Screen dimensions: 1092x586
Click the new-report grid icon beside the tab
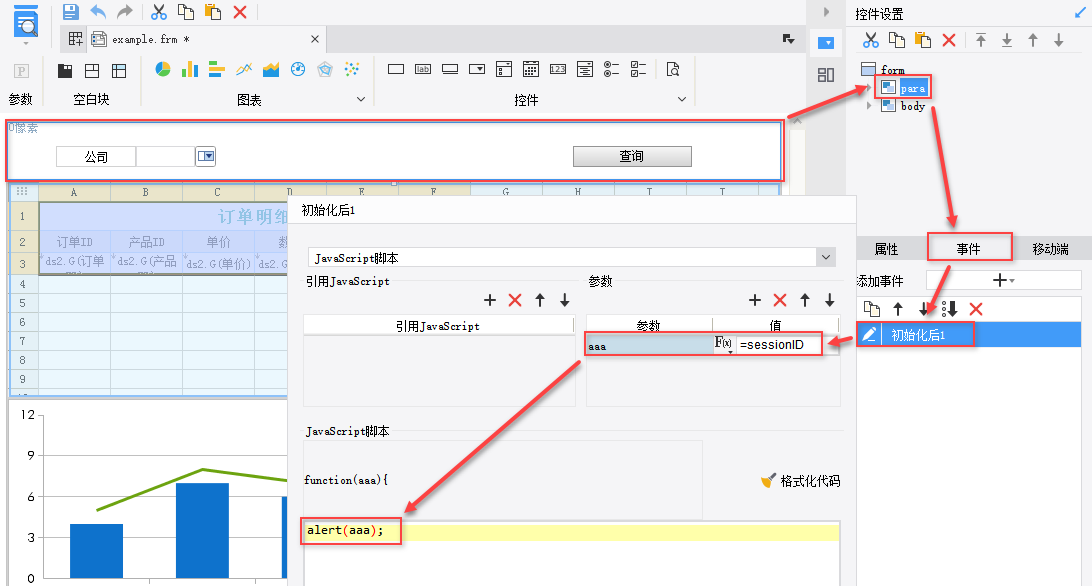point(75,39)
